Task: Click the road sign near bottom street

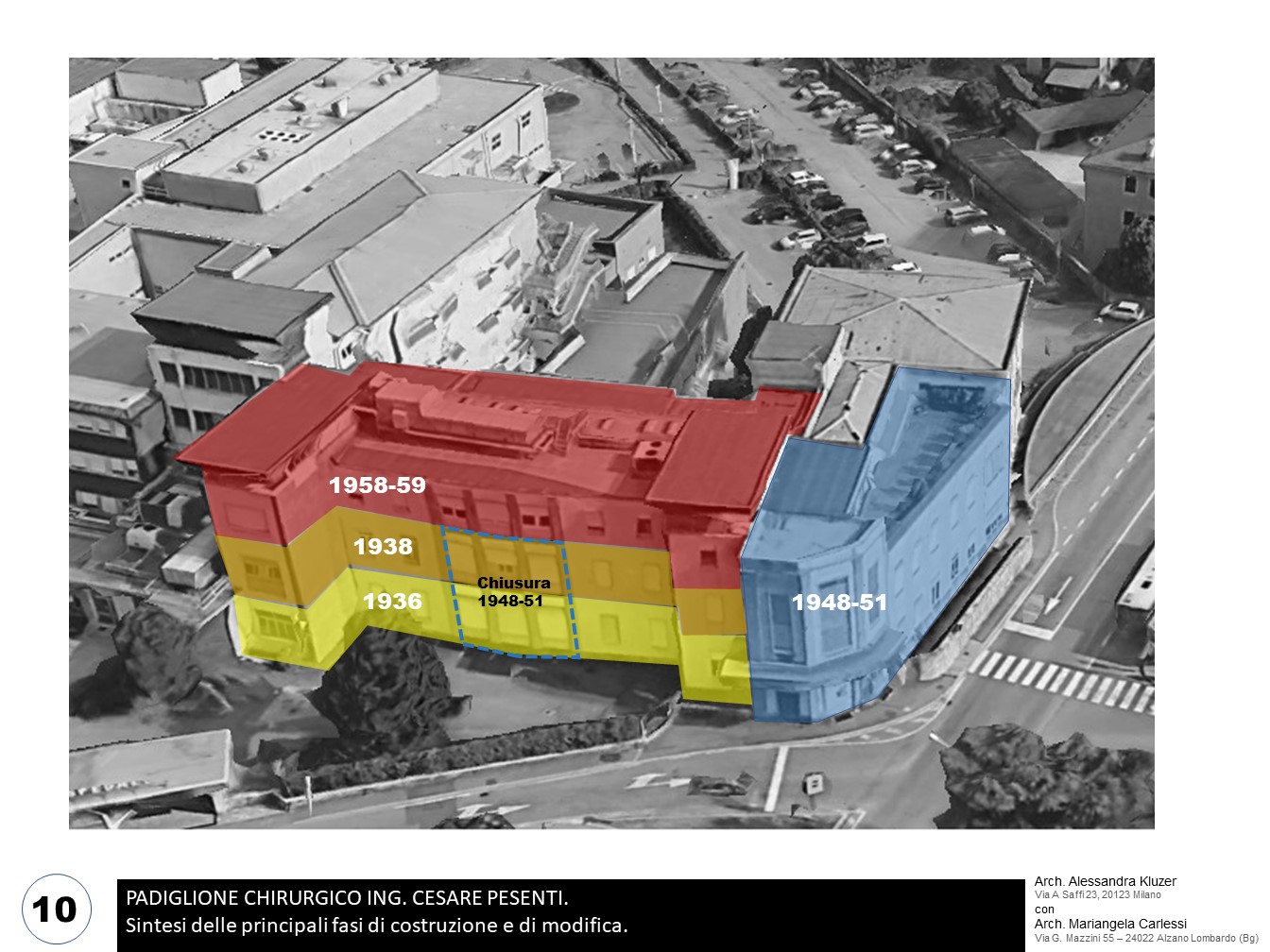Action: pyautogui.click(x=811, y=783)
